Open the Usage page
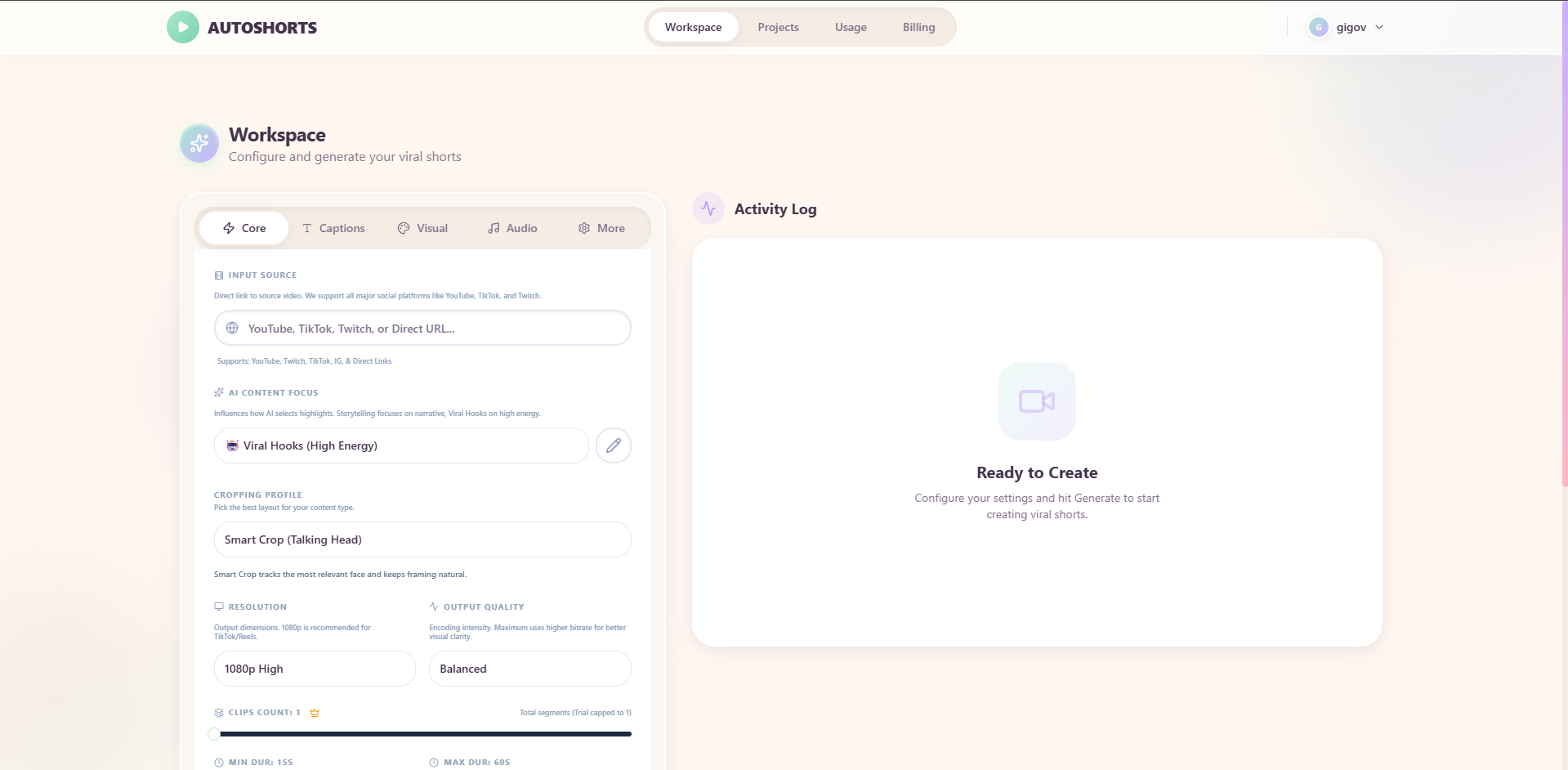 coord(850,27)
